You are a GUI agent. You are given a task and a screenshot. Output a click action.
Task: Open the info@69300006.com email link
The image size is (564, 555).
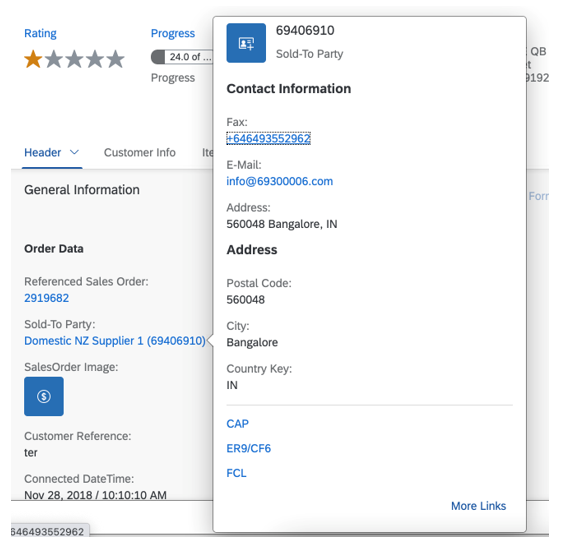click(279, 181)
